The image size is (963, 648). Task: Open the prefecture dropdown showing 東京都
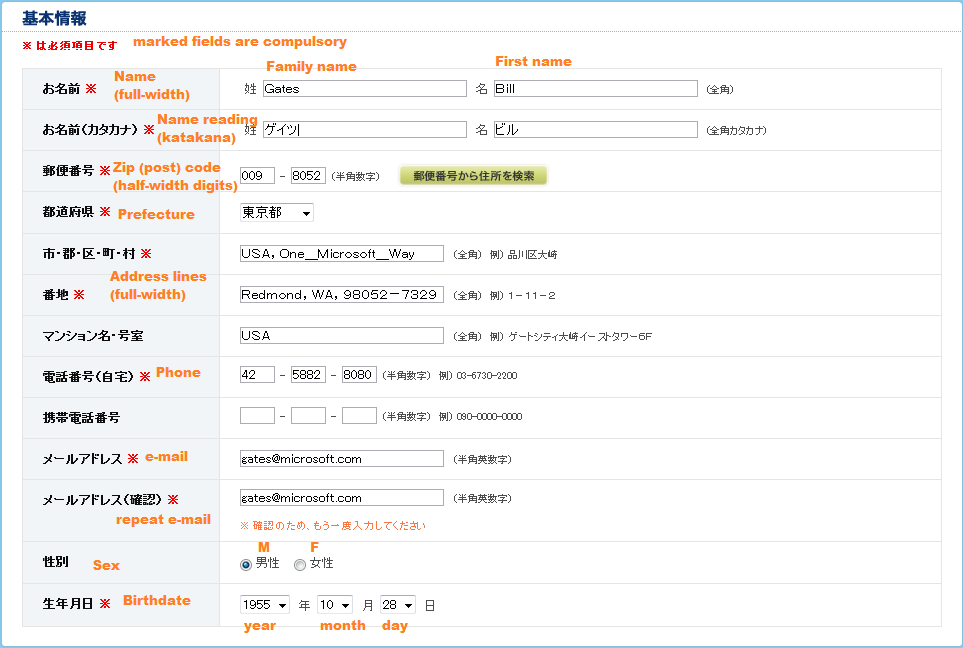(277, 213)
